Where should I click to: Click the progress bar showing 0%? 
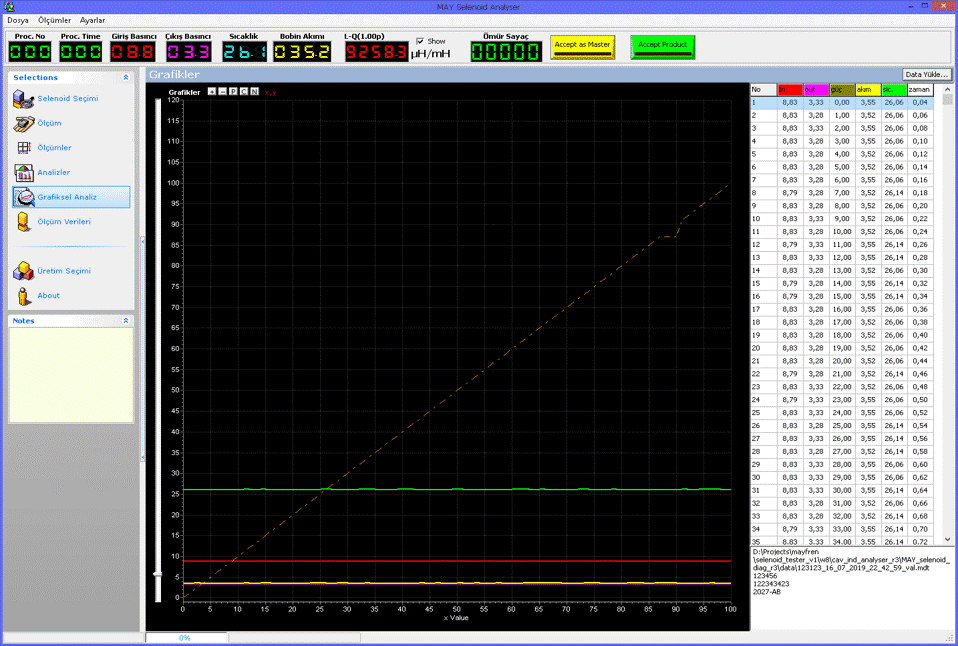(x=186, y=638)
